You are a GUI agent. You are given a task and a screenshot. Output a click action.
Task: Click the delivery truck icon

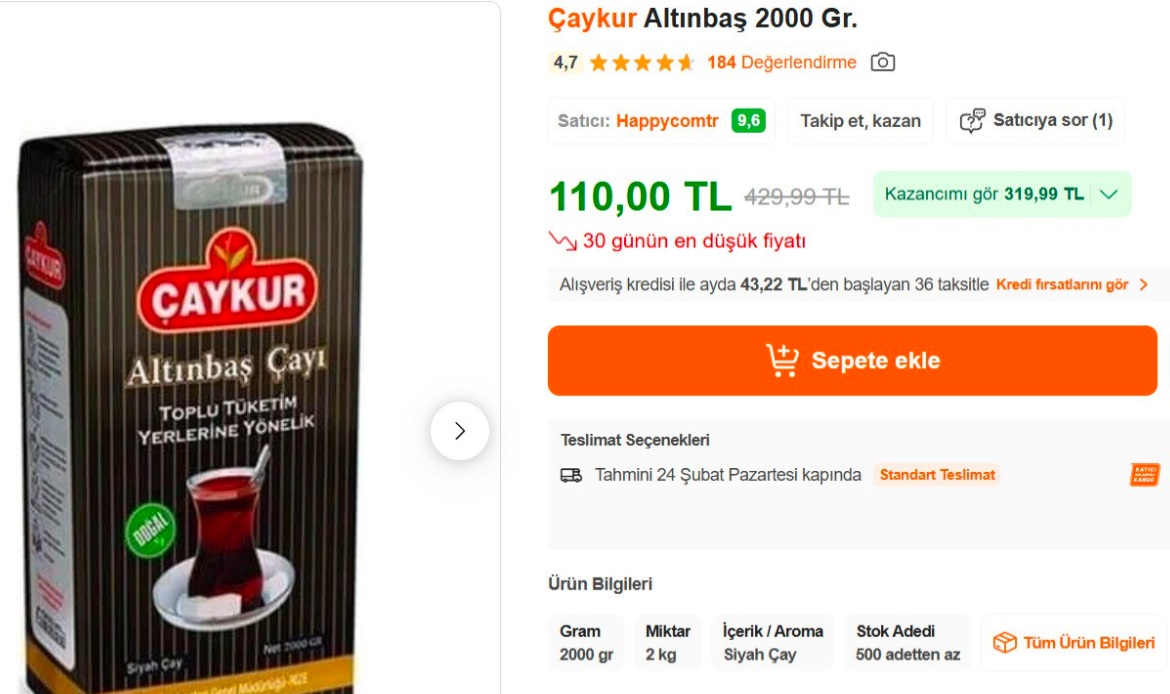point(571,475)
